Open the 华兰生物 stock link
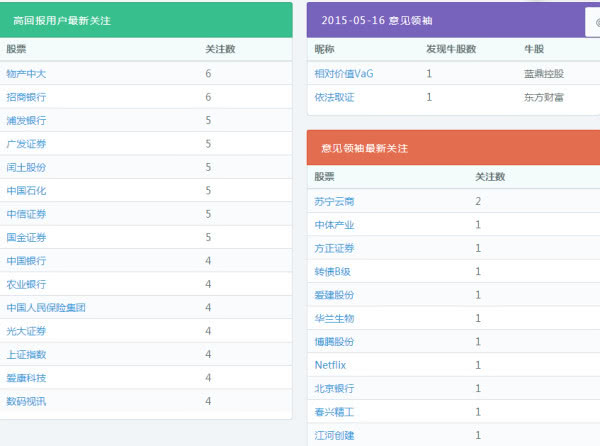The image size is (600, 446). [334, 318]
